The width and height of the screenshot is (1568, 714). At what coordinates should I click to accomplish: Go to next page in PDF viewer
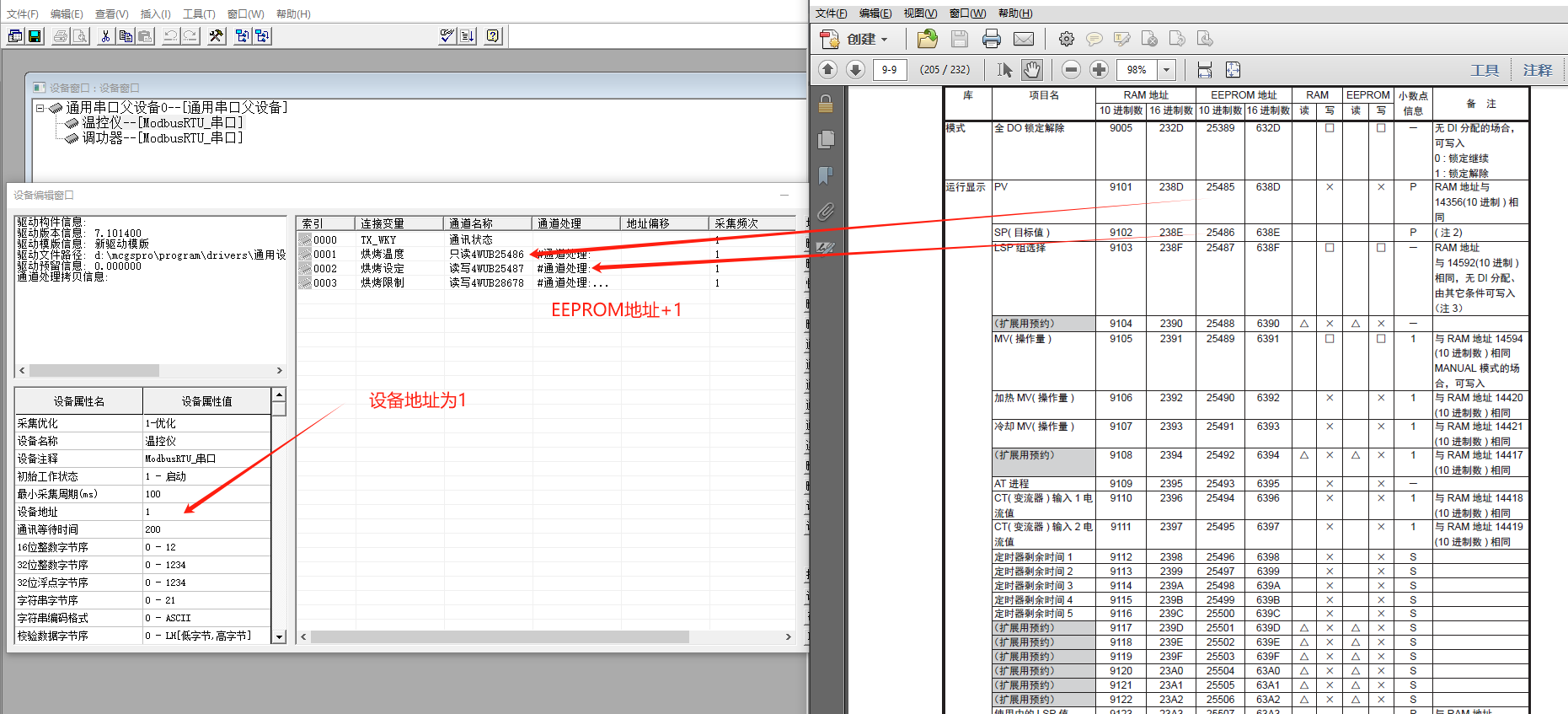click(x=855, y=69)
